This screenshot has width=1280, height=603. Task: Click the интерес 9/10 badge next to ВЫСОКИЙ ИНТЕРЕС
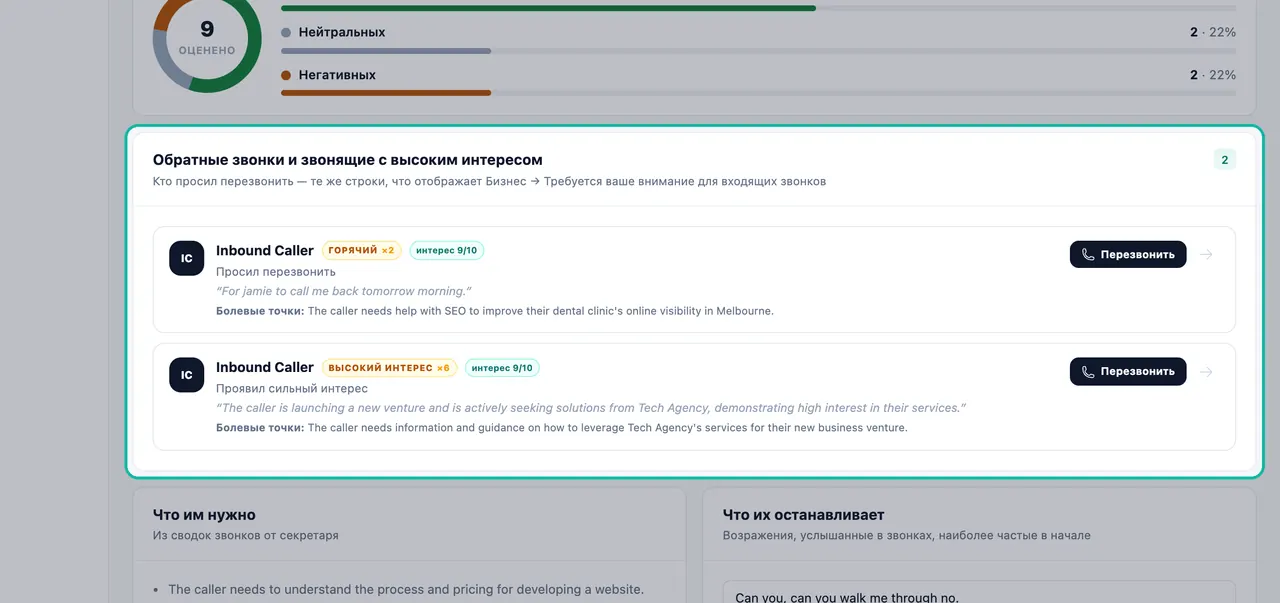[502, 368]
